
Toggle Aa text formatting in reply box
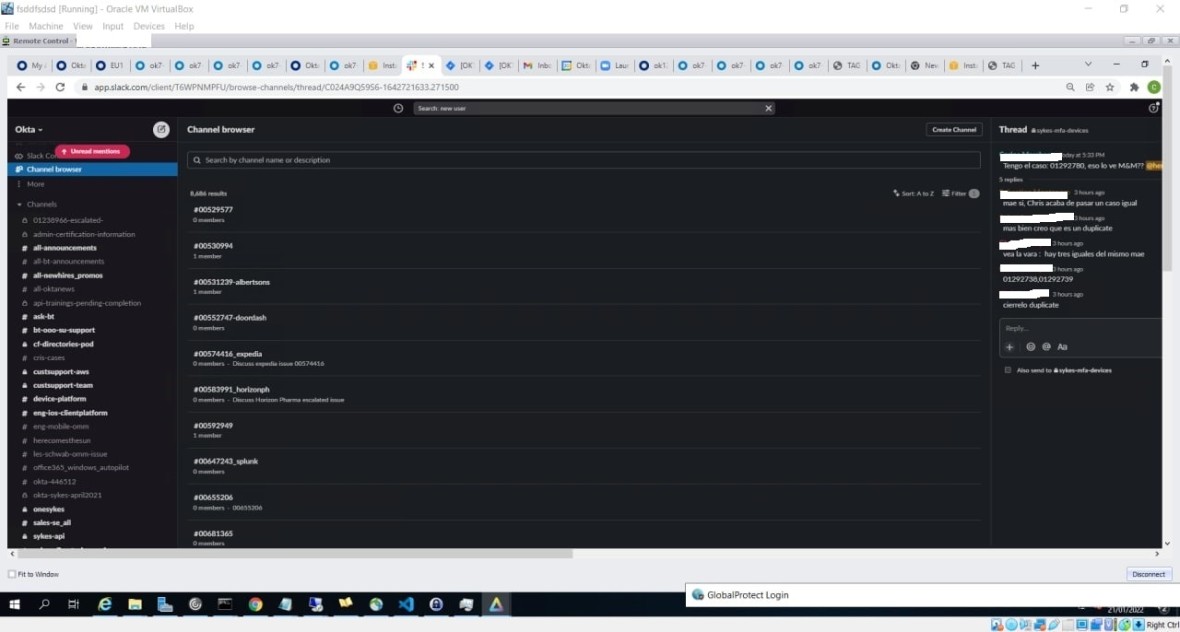(1063, 347)
